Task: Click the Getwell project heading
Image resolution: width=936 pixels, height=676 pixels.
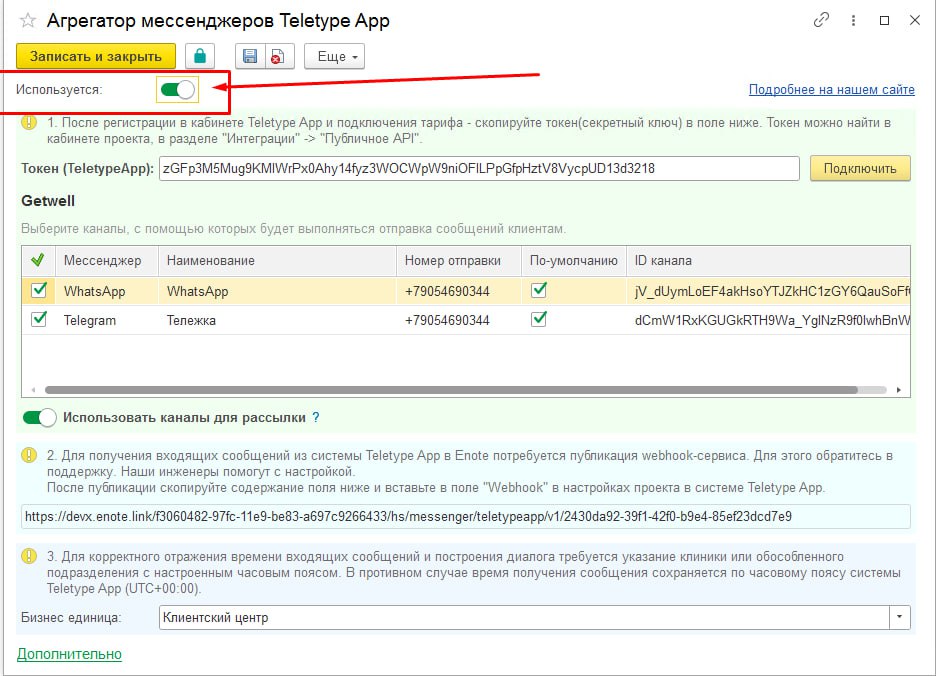Action: (x=48, y=201)
